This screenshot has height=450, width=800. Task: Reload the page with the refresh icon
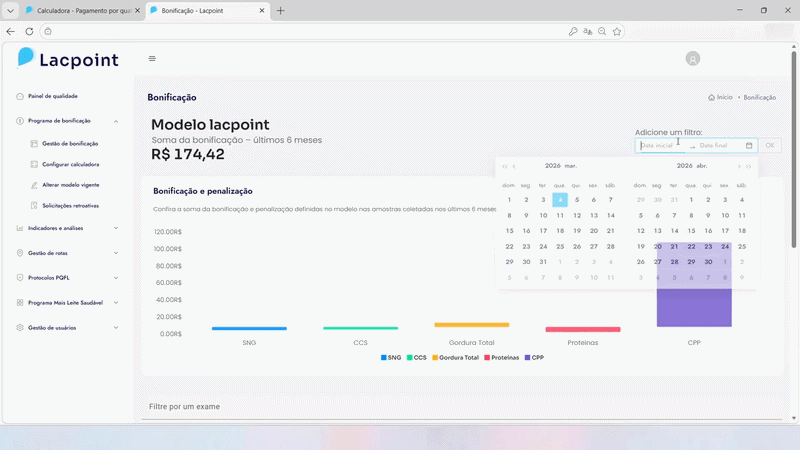(x=29, y=32)
